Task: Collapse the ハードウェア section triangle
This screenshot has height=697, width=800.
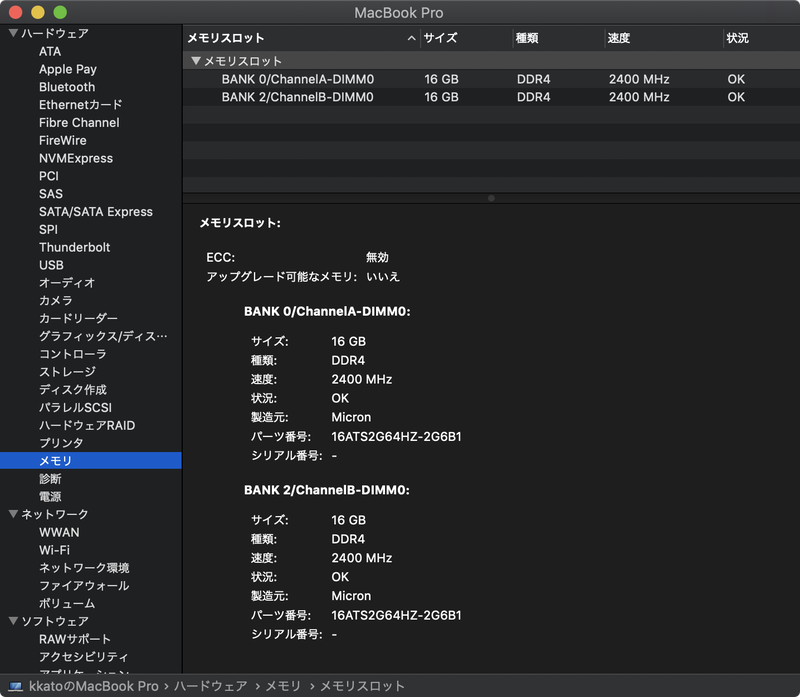Action: (x=14, y=33)
